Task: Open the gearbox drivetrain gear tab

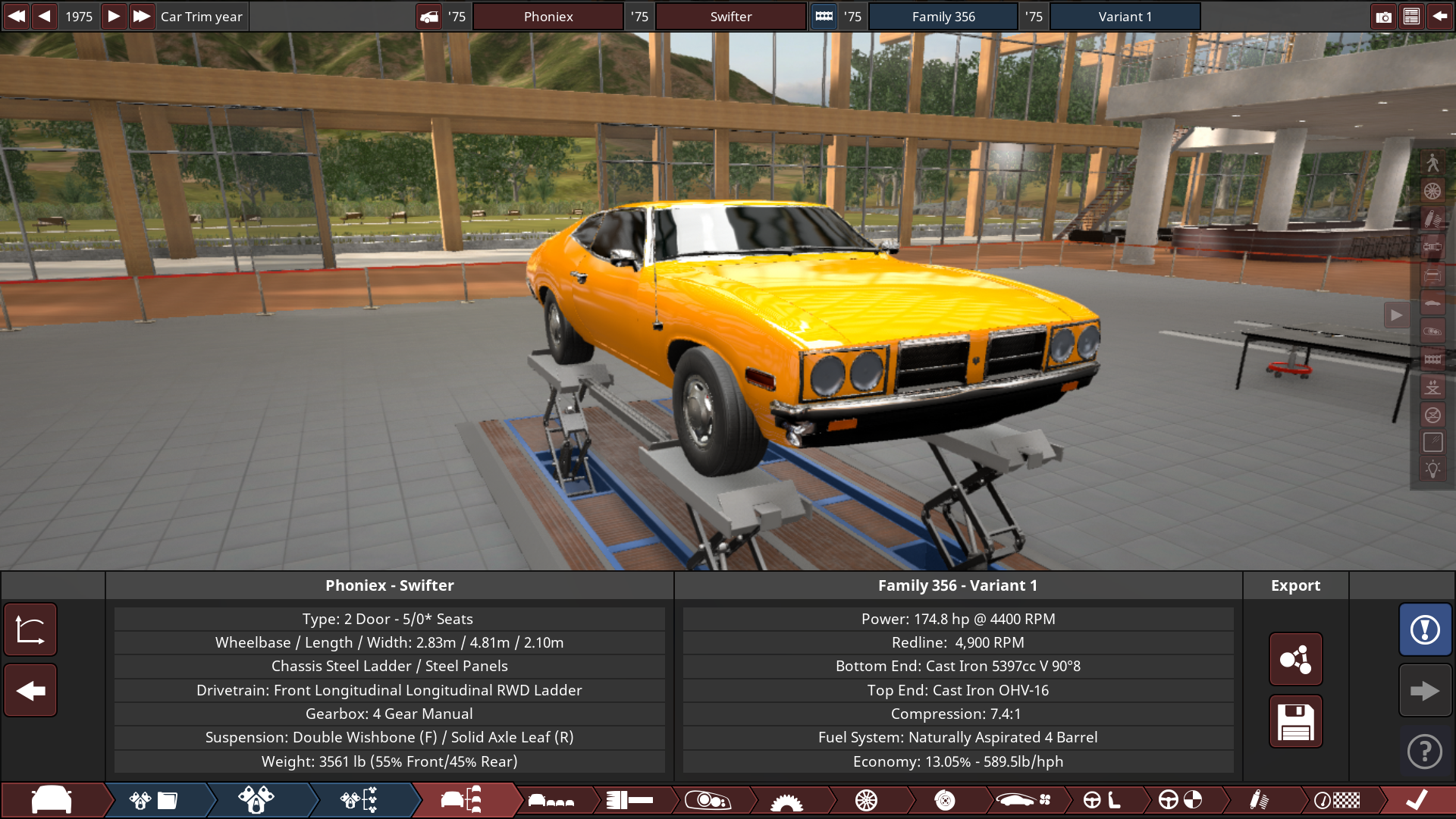Action: (786, 800)
